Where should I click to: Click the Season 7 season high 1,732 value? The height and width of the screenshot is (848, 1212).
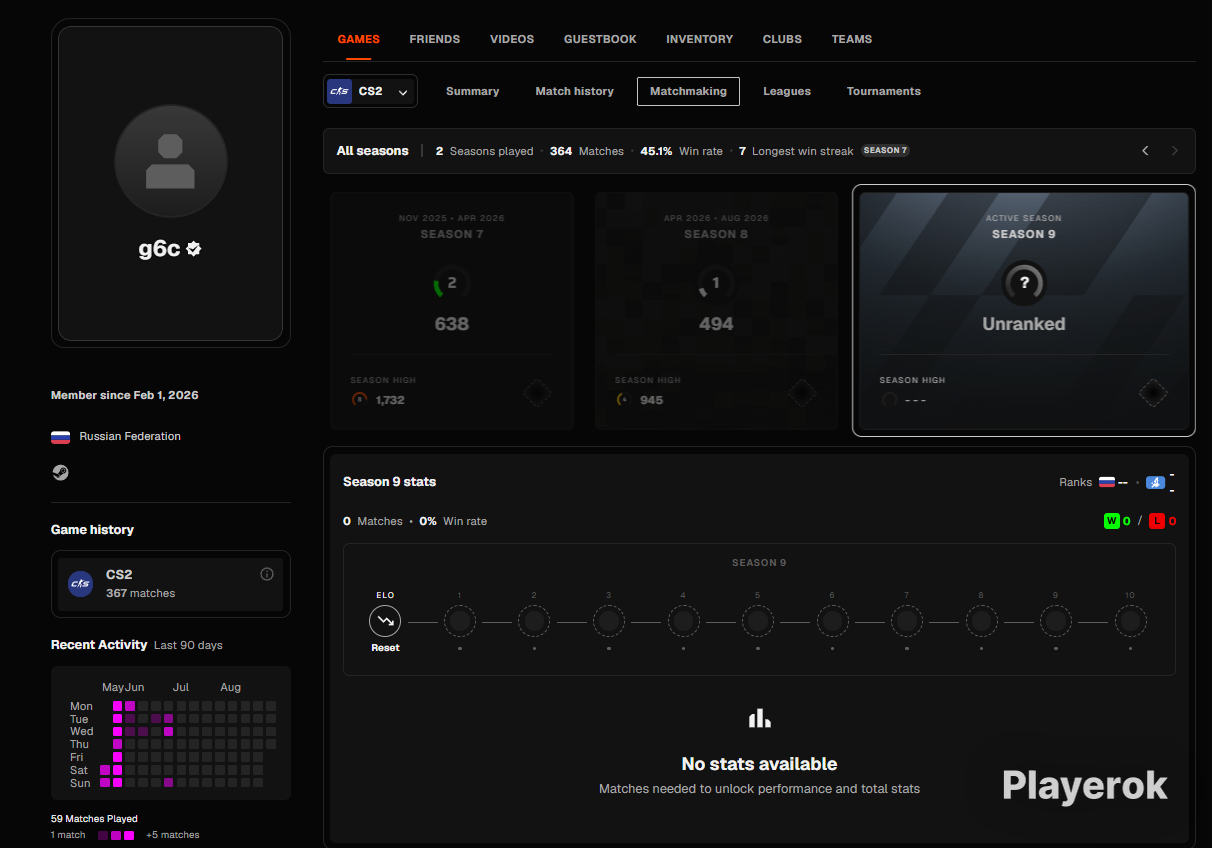pyautogui.click(x=390, y=400)
